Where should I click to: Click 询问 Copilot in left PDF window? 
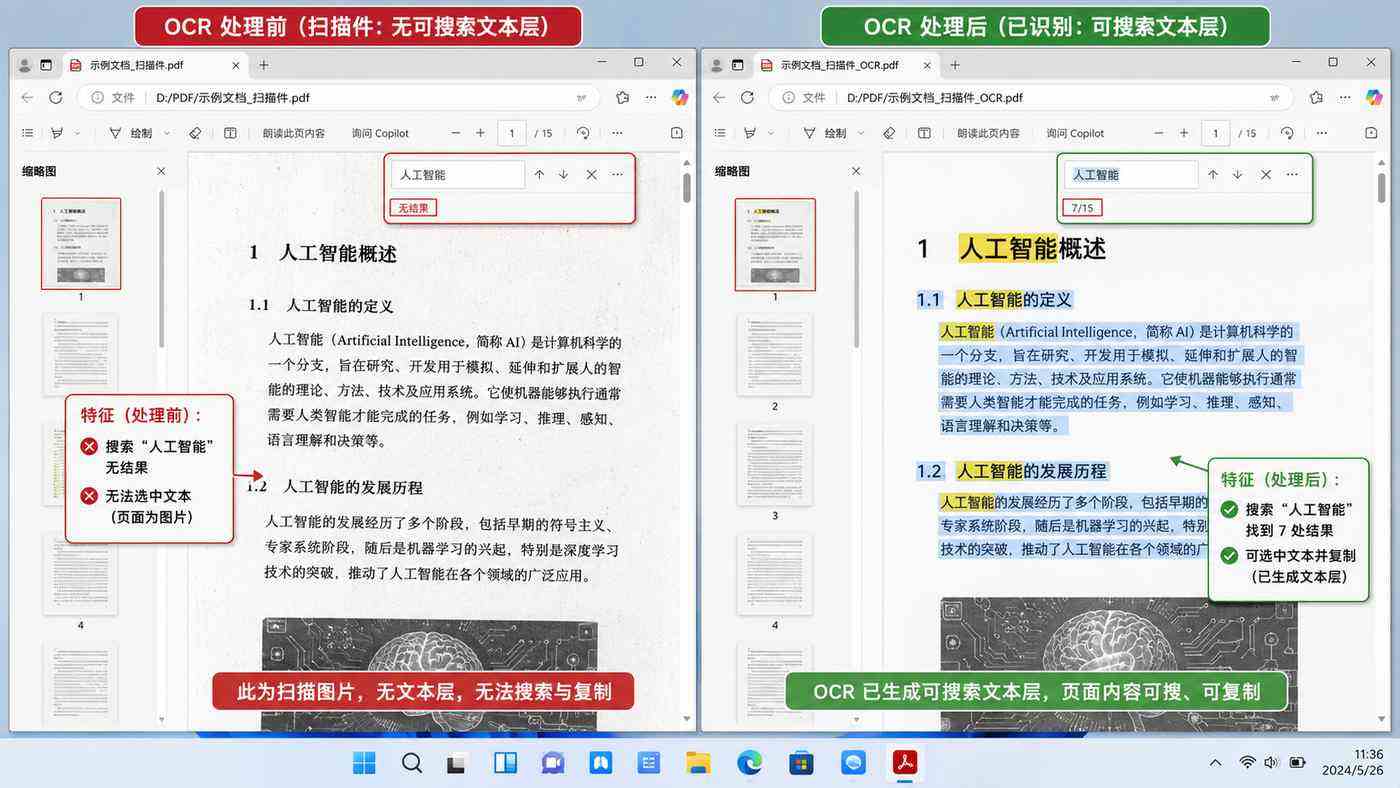point(380,133)
